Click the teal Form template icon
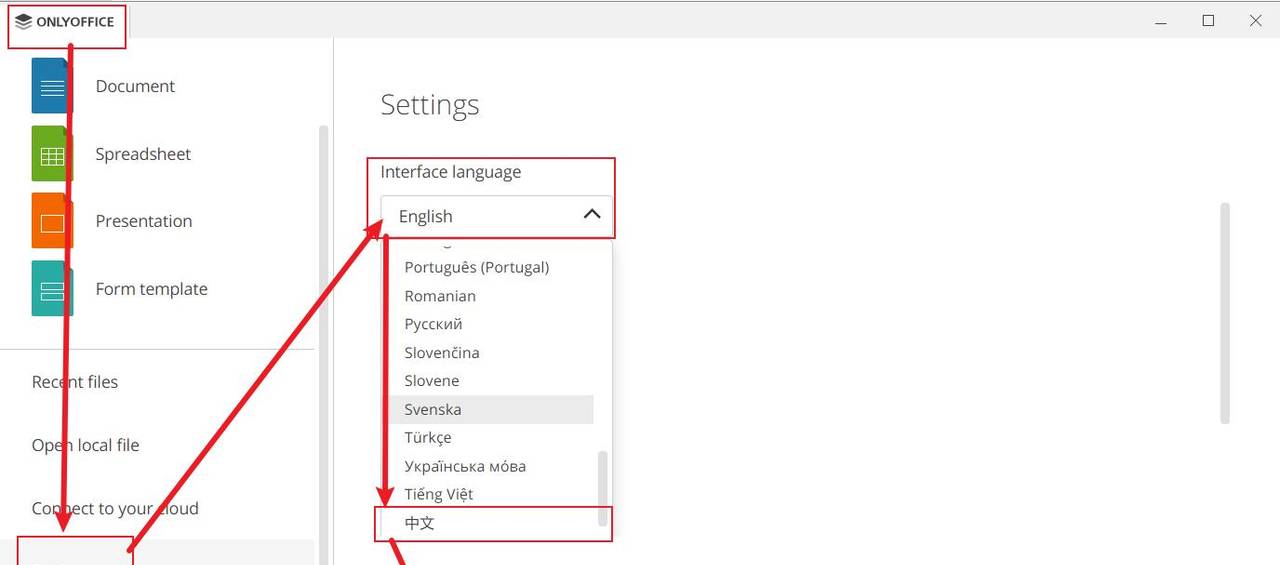The width and height of the screenshot is (1280, 565). tap(52, 289)
